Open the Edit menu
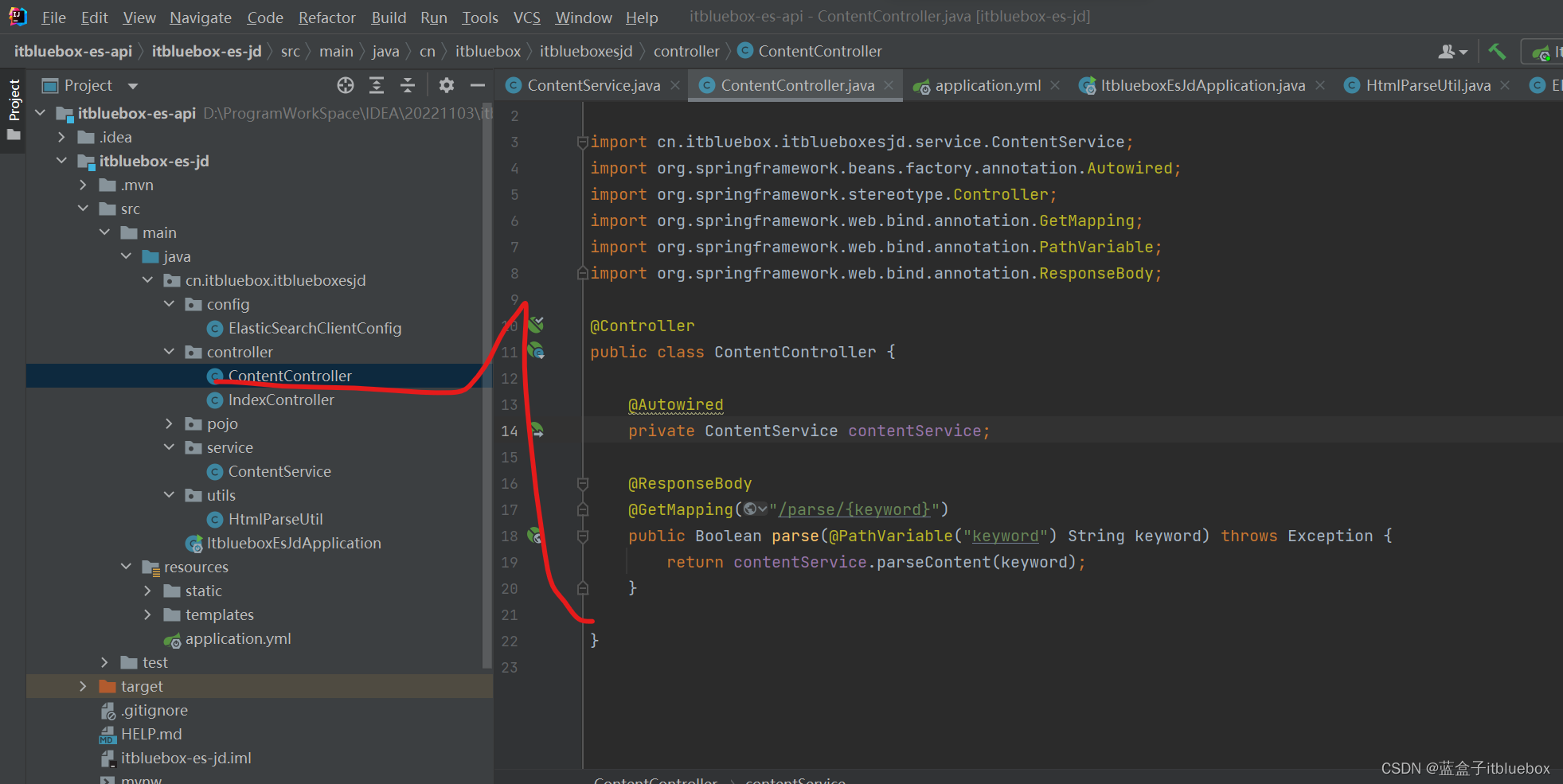1563x784 pixels. [x=94, y=18]
